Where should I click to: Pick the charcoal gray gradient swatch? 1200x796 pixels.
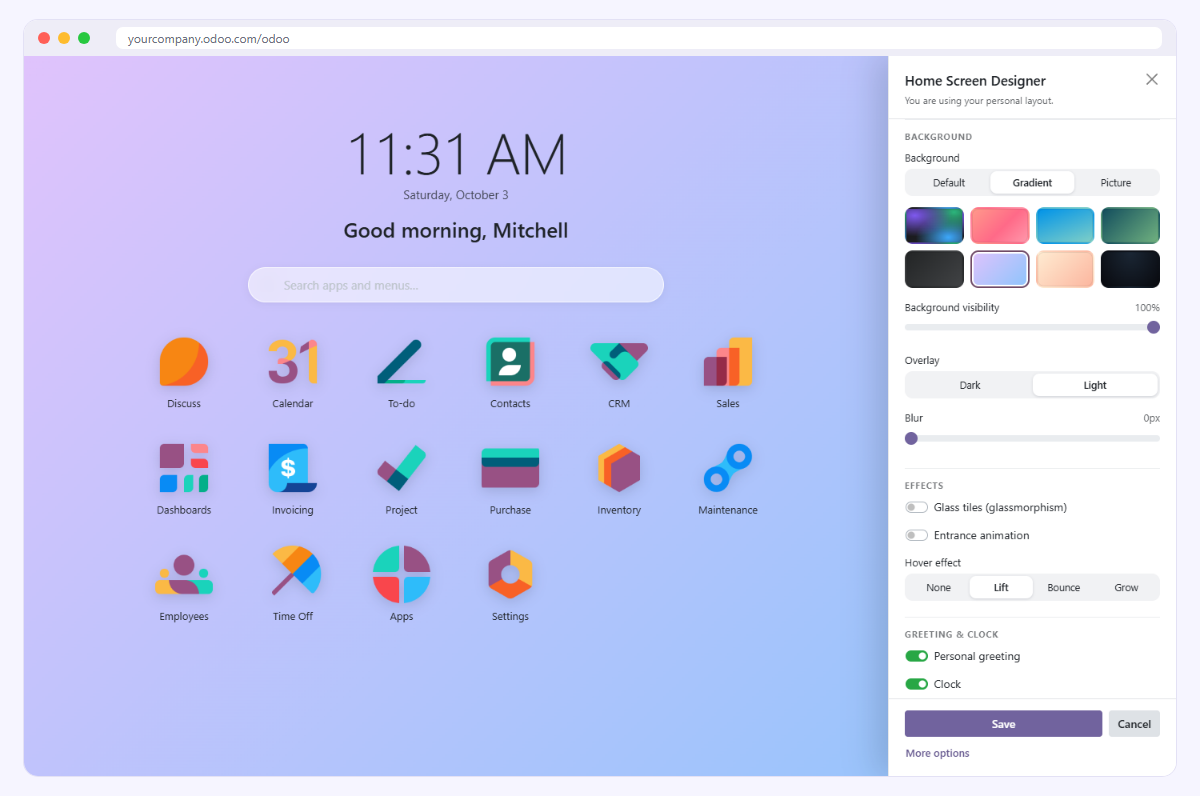934,269
